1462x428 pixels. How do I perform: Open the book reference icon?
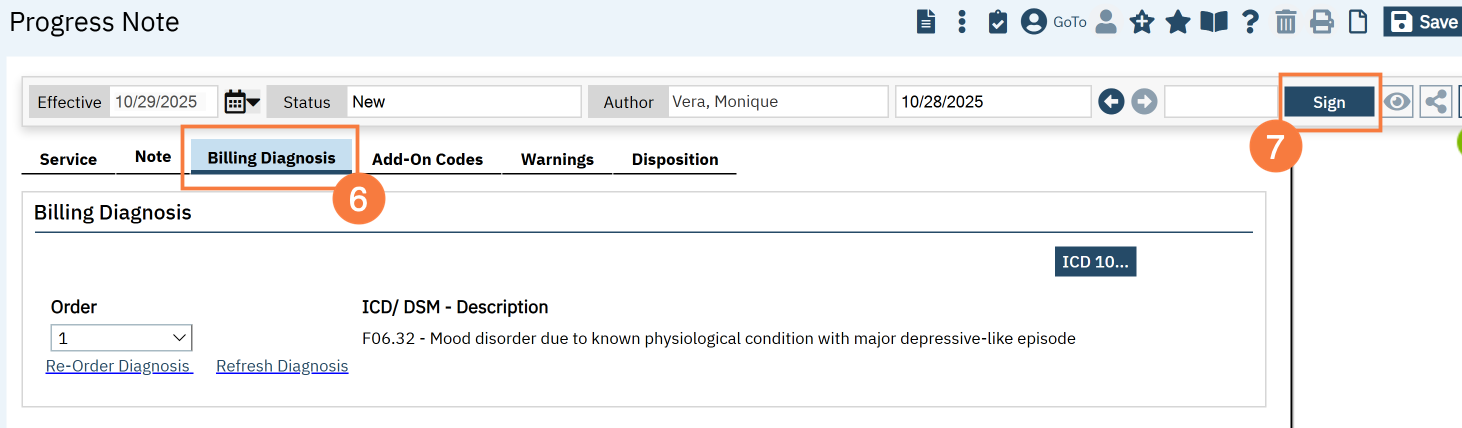click(1214, 22)
